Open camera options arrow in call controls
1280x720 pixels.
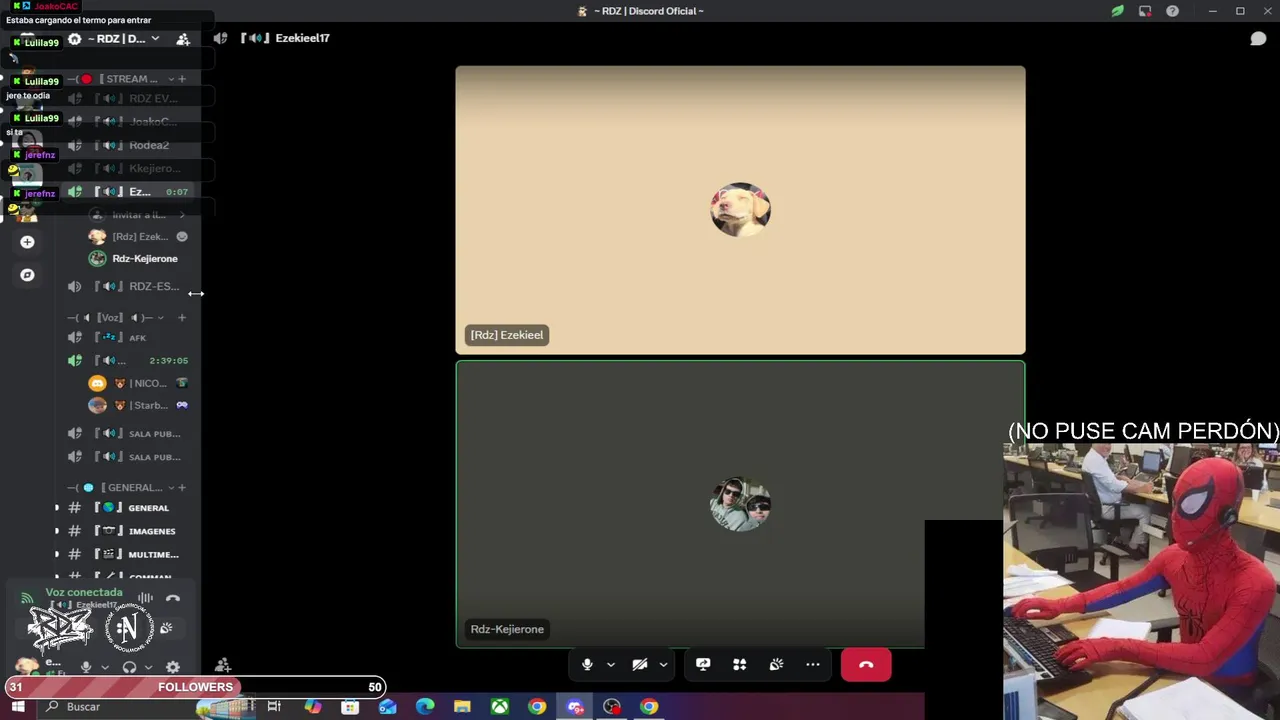pyautogui.click(x=663, y=665)
